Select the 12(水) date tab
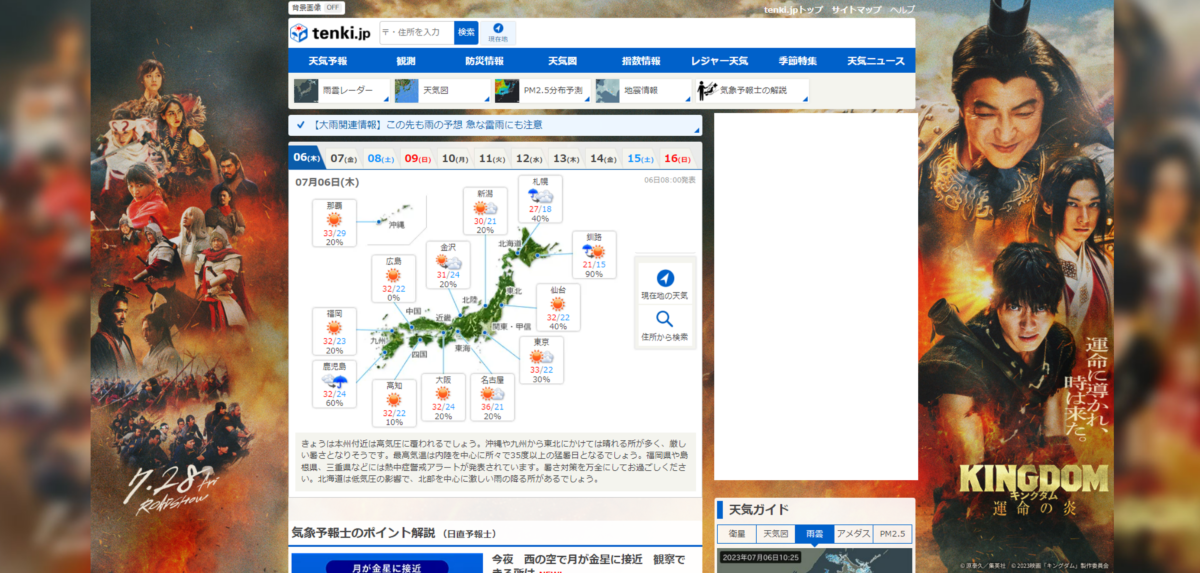The image size is (1200, 573). (529, 158)
